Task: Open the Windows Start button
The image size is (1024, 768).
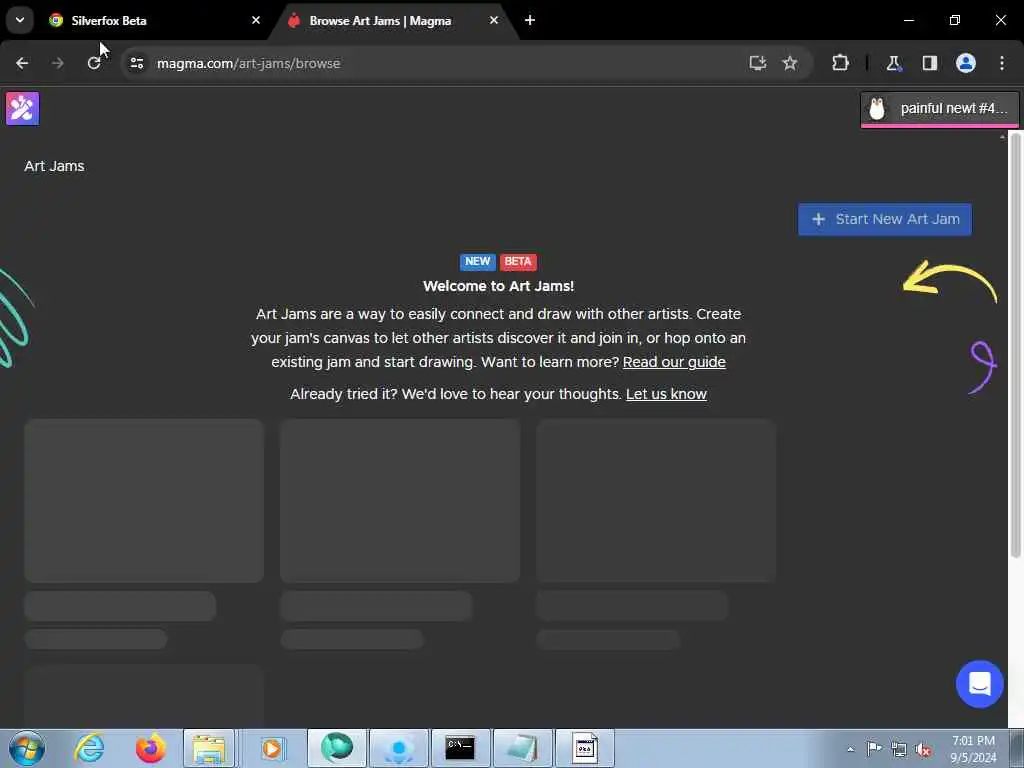Action: point(27,748)
